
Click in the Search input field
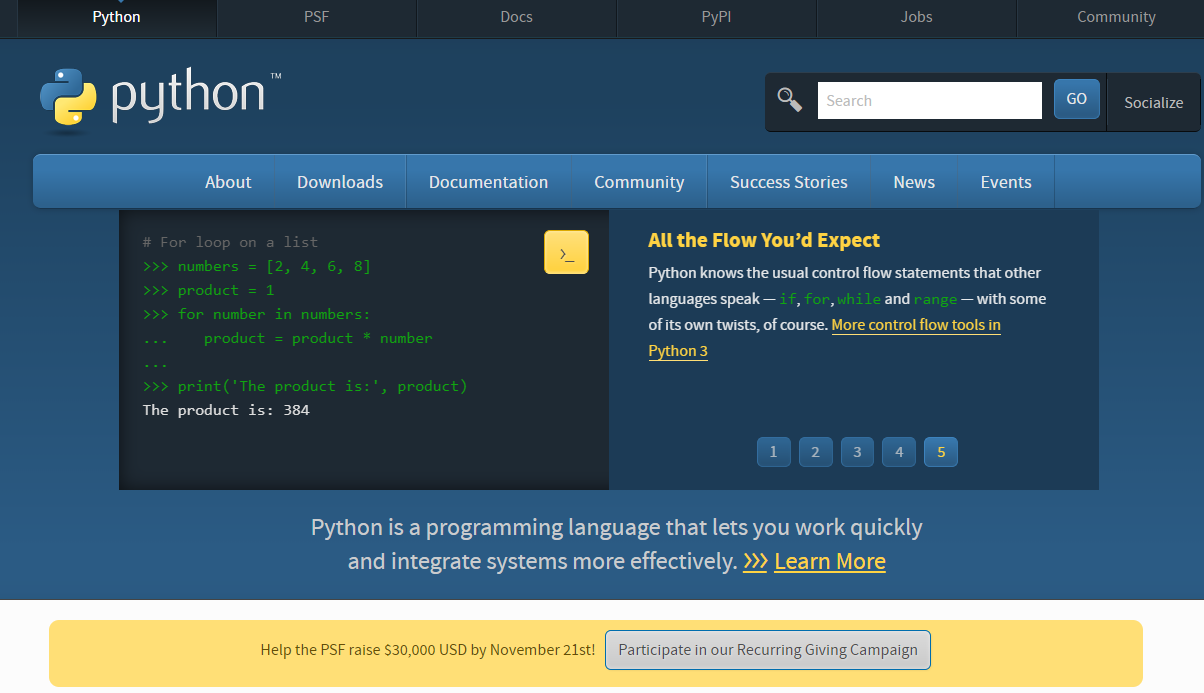click(x=930, y=100)
